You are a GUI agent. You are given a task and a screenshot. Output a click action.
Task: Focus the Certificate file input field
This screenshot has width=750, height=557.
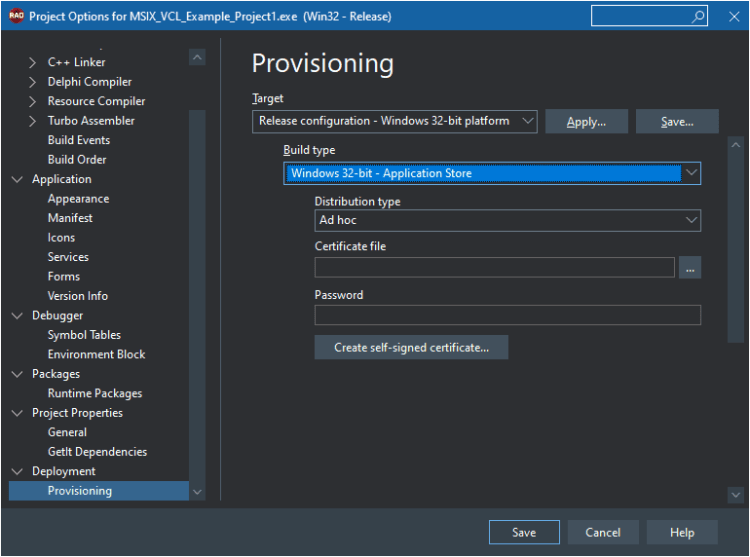point(495,268)
